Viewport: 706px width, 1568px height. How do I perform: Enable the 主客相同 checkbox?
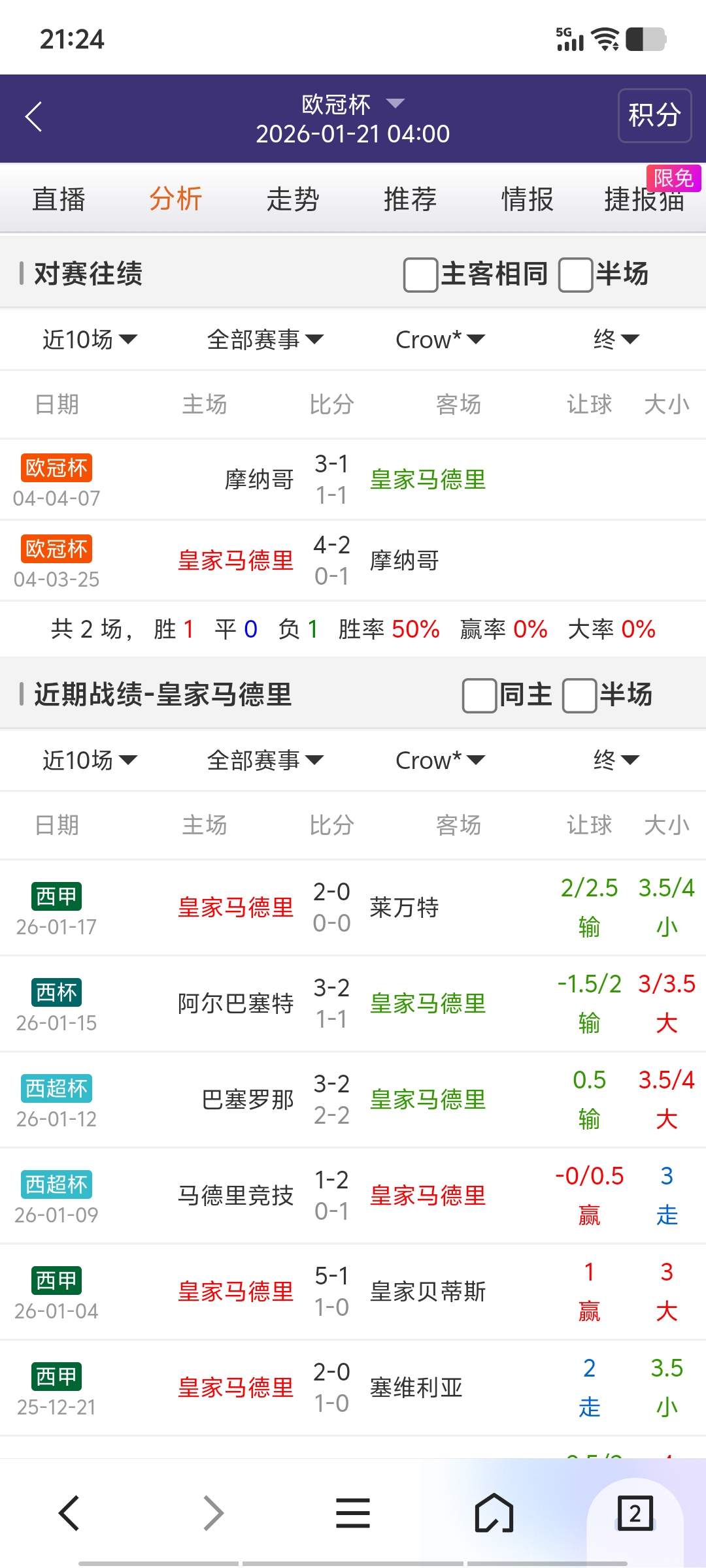420,274
